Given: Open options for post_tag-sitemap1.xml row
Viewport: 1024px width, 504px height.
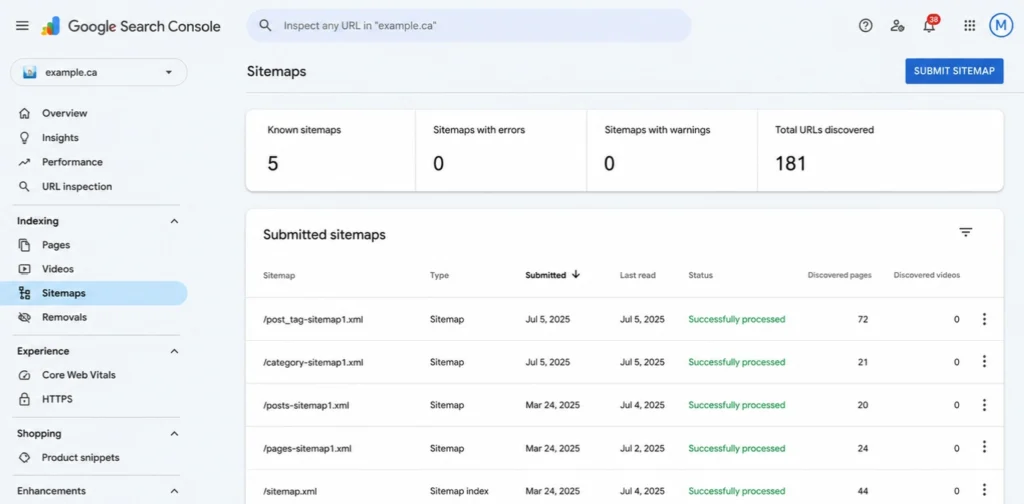Looking at the screenshot, I should coord(984,319).
